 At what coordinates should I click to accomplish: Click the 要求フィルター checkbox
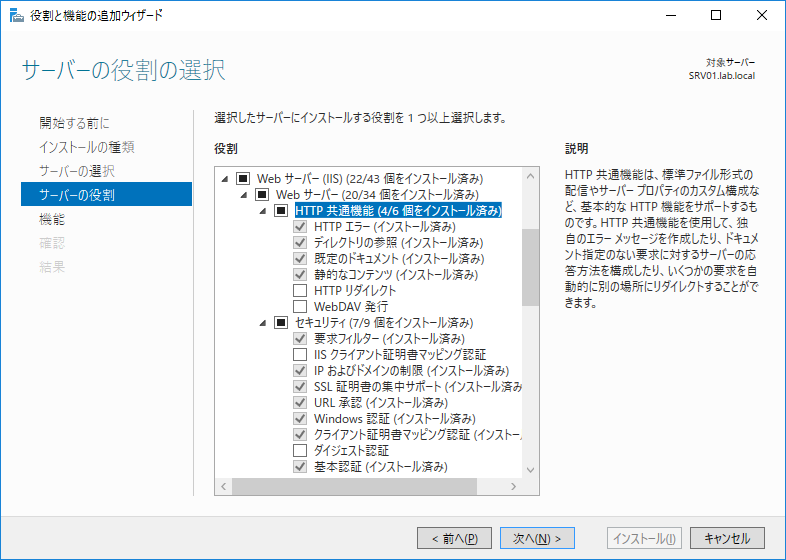[x=300, y=338]
